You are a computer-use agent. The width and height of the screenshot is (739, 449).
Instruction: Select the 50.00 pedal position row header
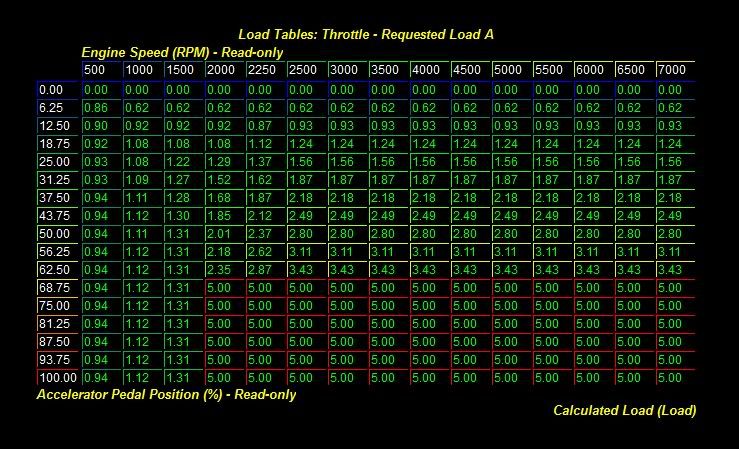pyautogui.click(x=58, y=233)
